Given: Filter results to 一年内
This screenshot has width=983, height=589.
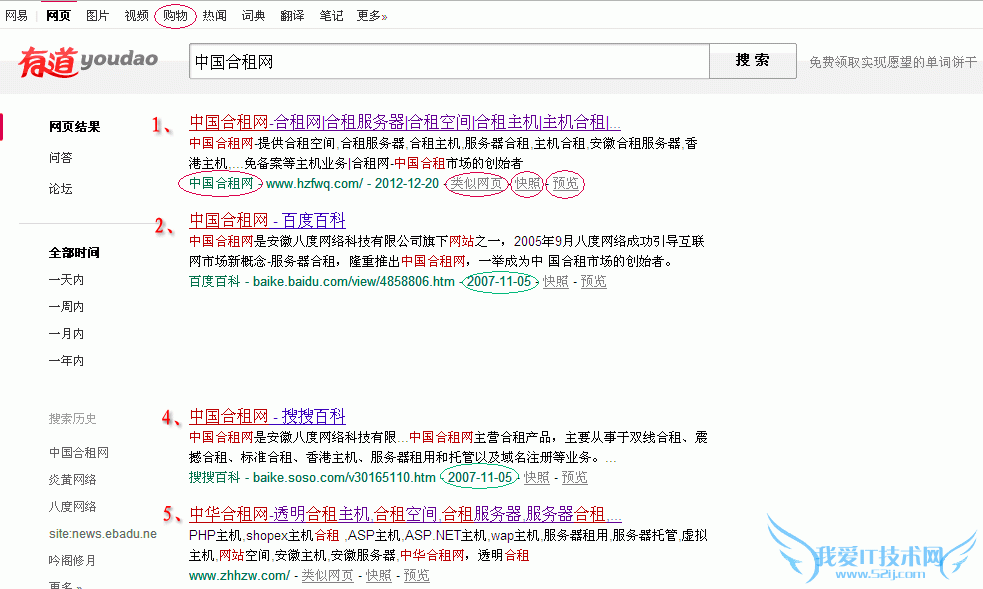Looking at the screenshot, I should tap(66, 360).
